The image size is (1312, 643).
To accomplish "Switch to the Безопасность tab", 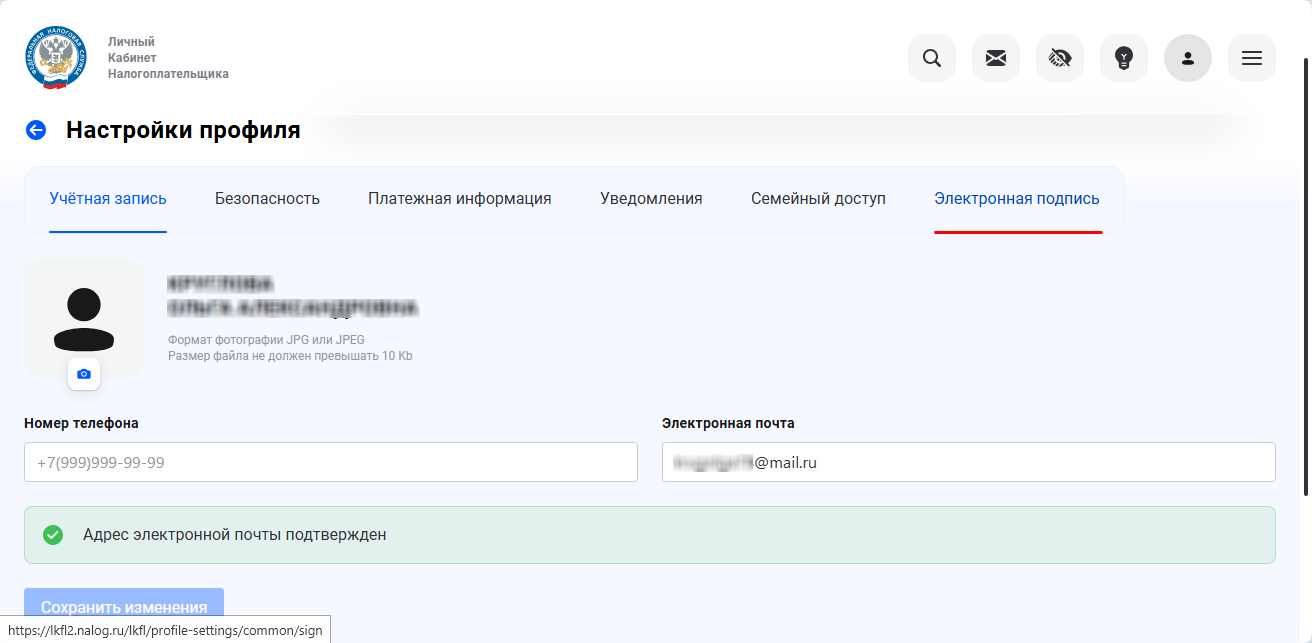I will (267, 199).
